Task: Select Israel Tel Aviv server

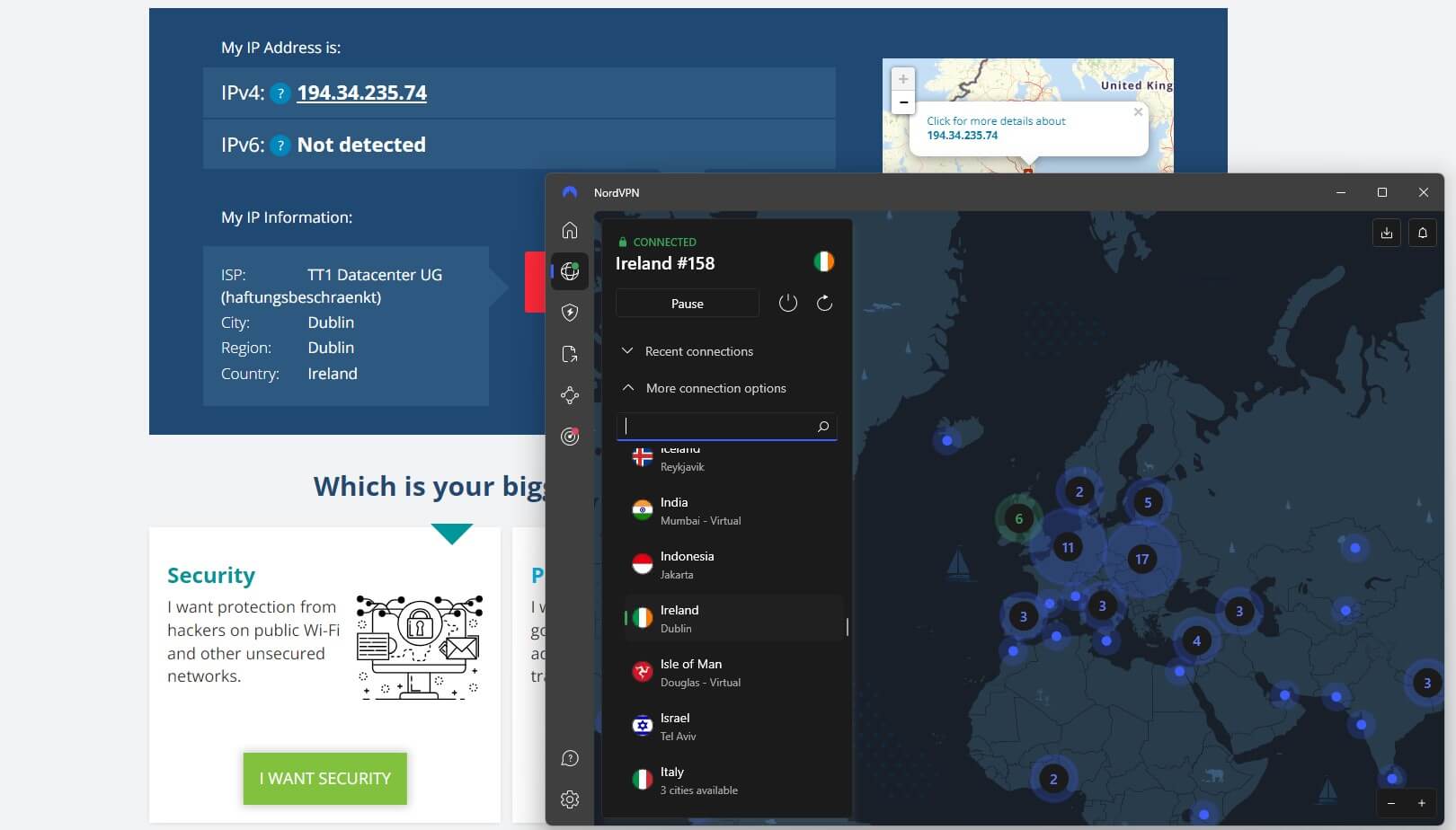Action: pyautogui.click(x=733, y=727)
